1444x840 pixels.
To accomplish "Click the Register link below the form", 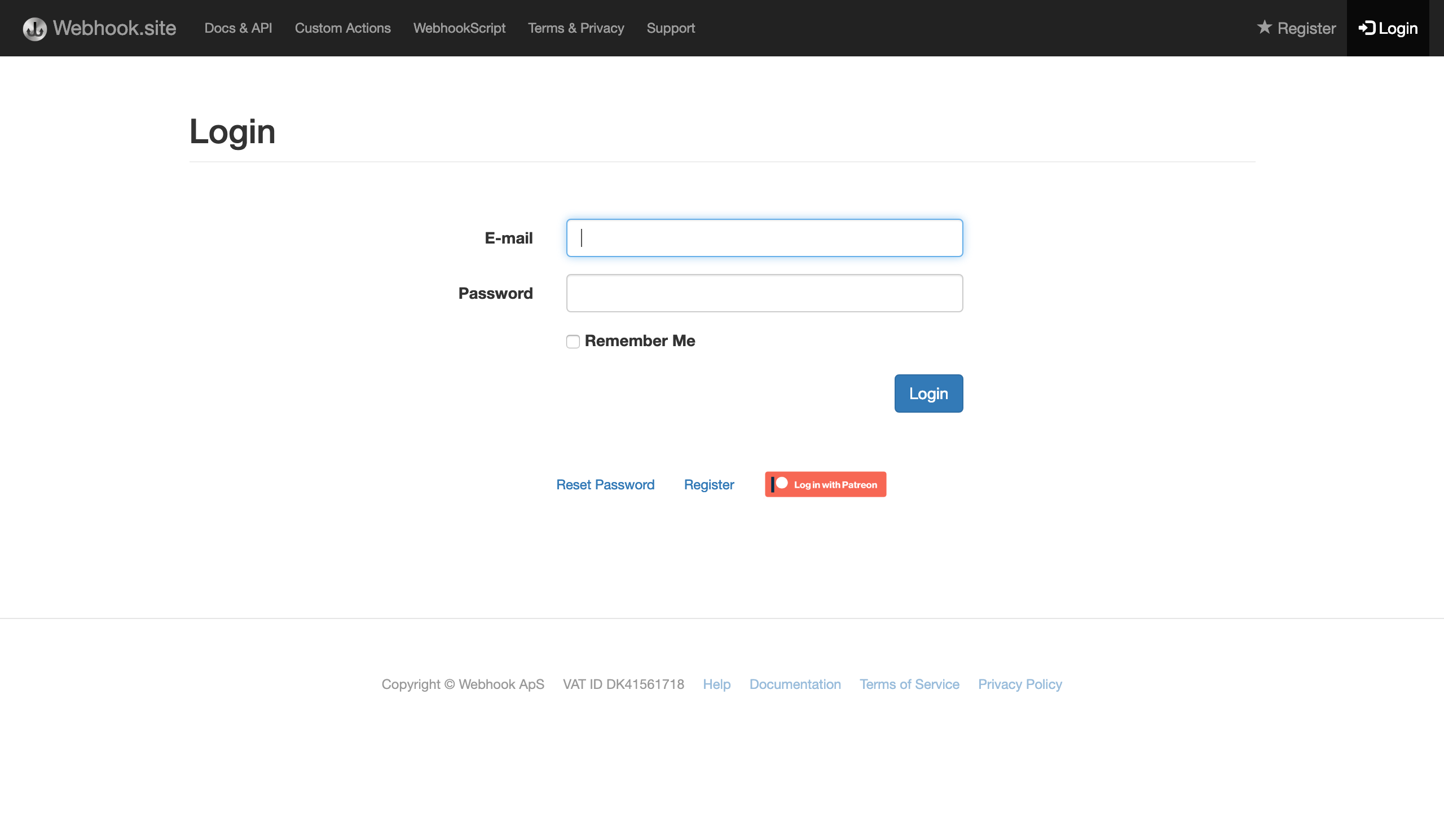I will pos(708,484).
